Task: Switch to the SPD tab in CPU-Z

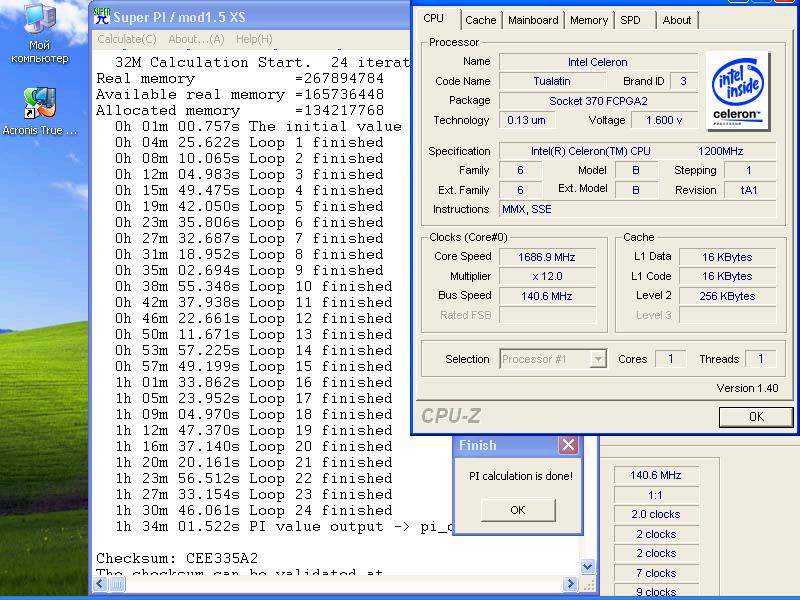Action: [x=634, y=20]
